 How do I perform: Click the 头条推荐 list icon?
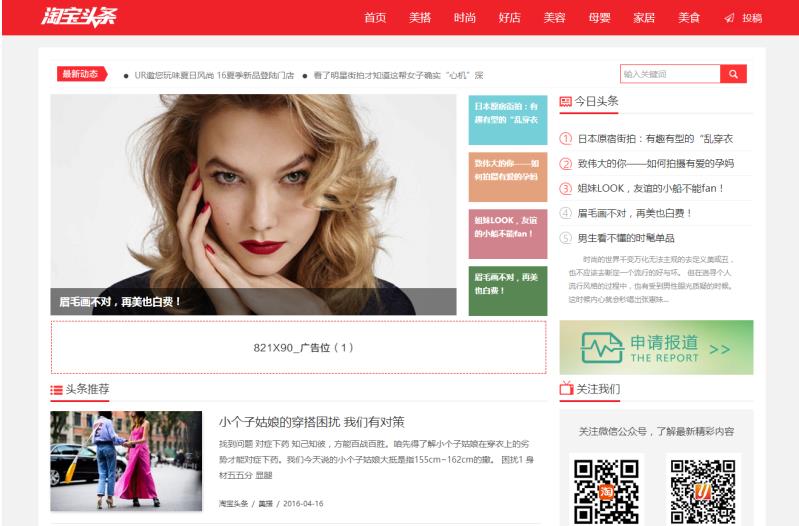56,390
